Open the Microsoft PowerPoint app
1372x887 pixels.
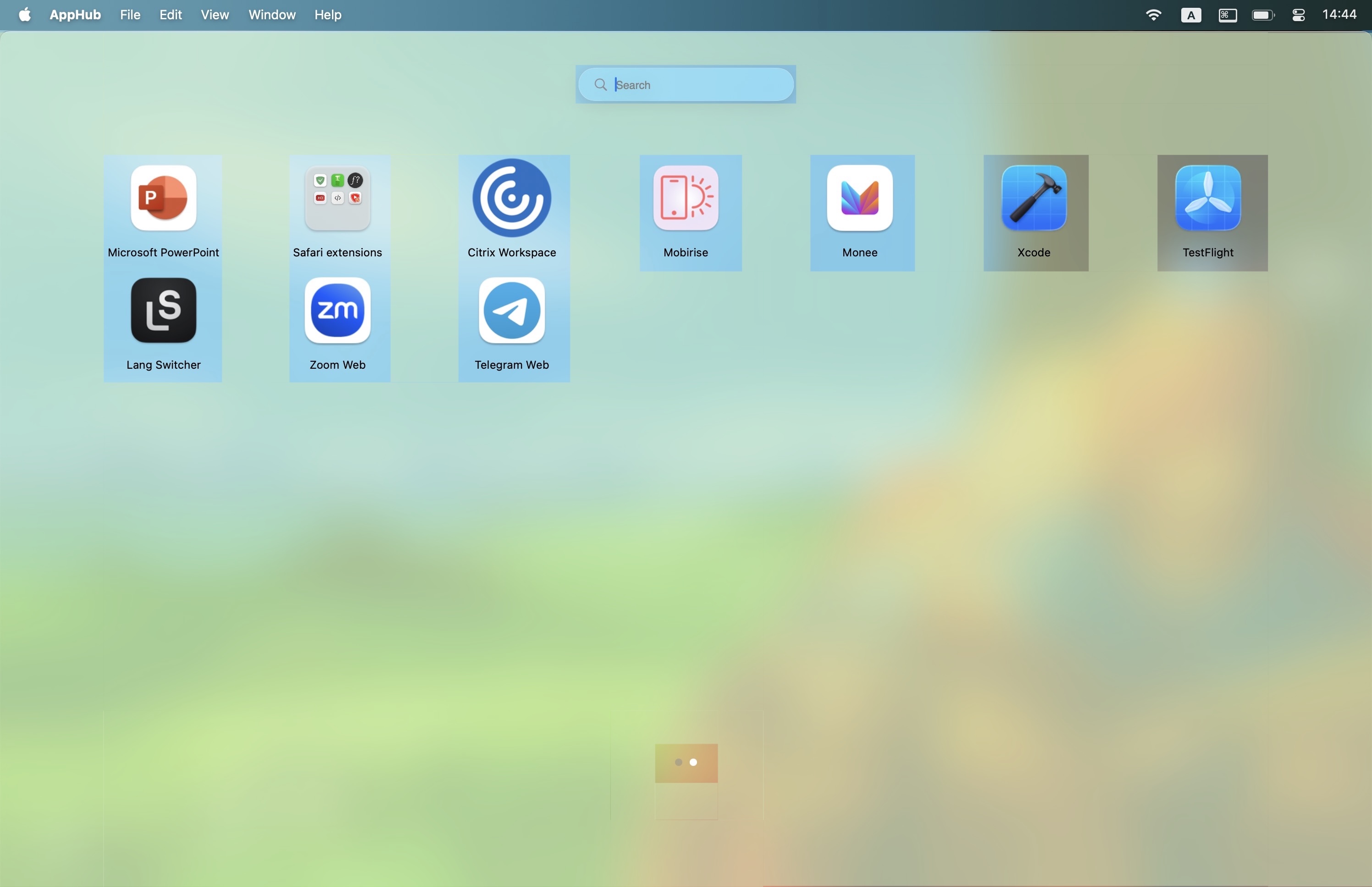pos(164,199)
